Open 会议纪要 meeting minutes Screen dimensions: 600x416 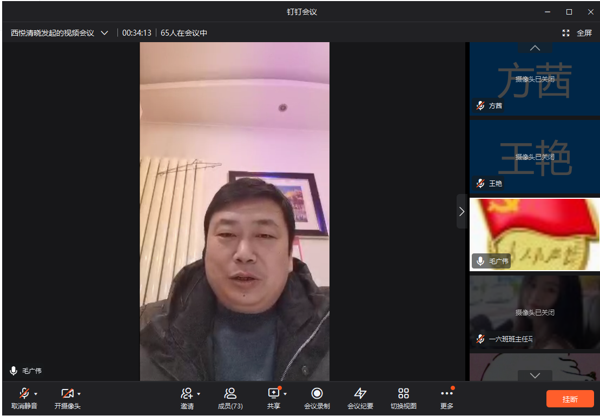click(x=360, y=394)
